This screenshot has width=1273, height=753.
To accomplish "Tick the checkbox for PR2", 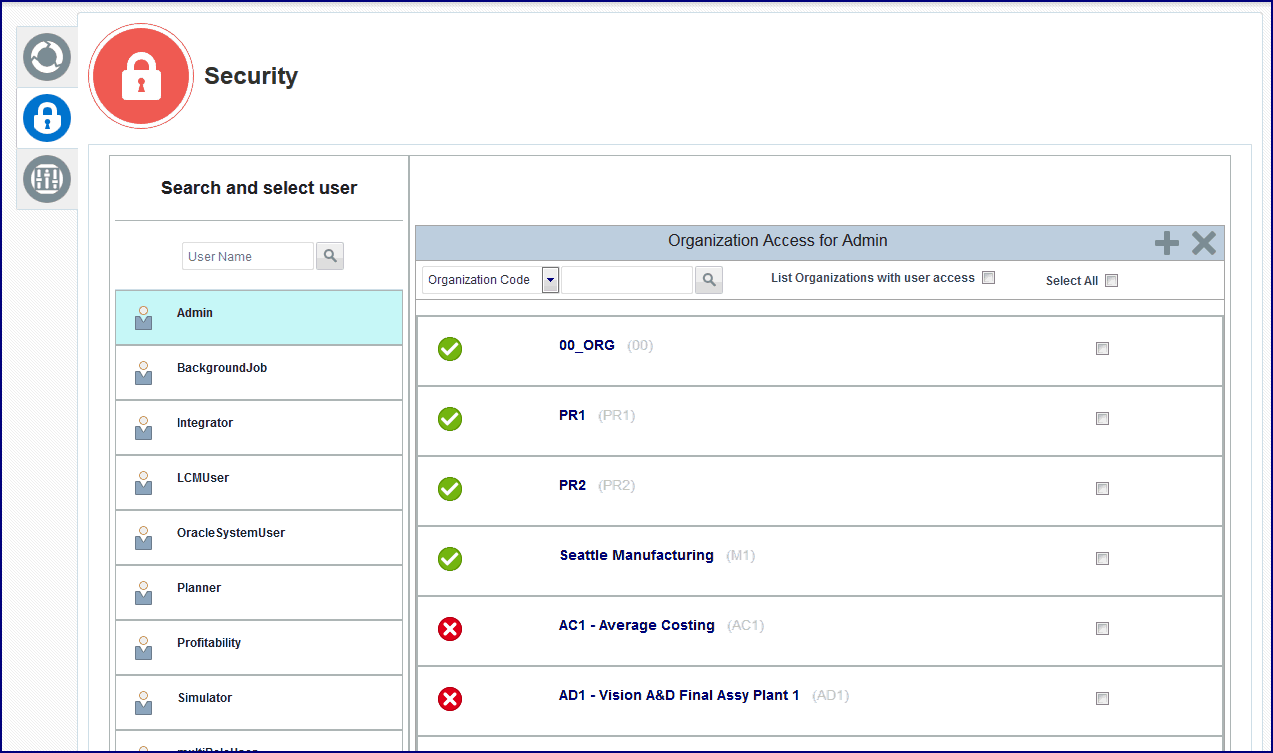I will click(x=1102, y=489).
